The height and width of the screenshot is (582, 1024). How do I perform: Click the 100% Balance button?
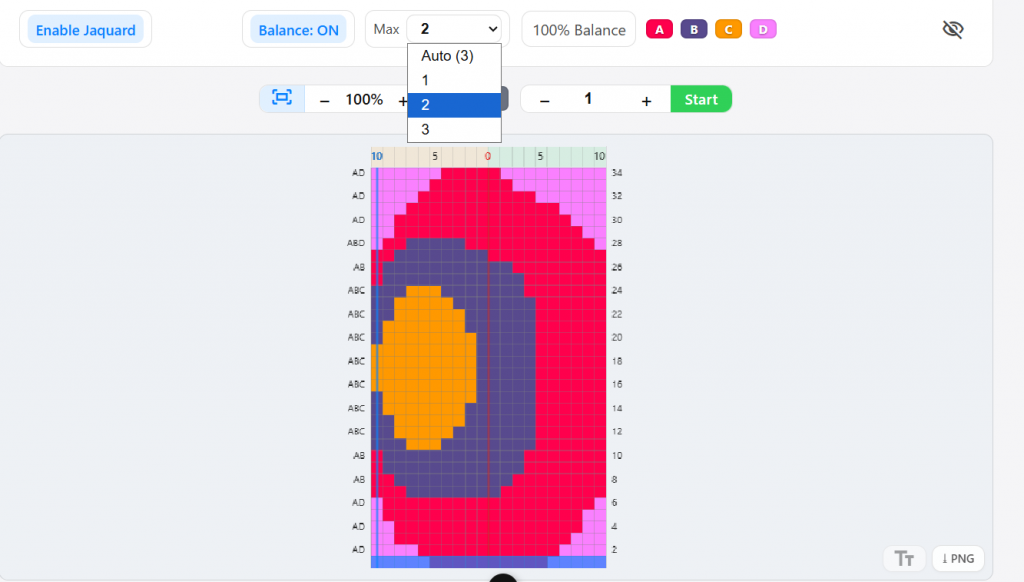[579, 30]
